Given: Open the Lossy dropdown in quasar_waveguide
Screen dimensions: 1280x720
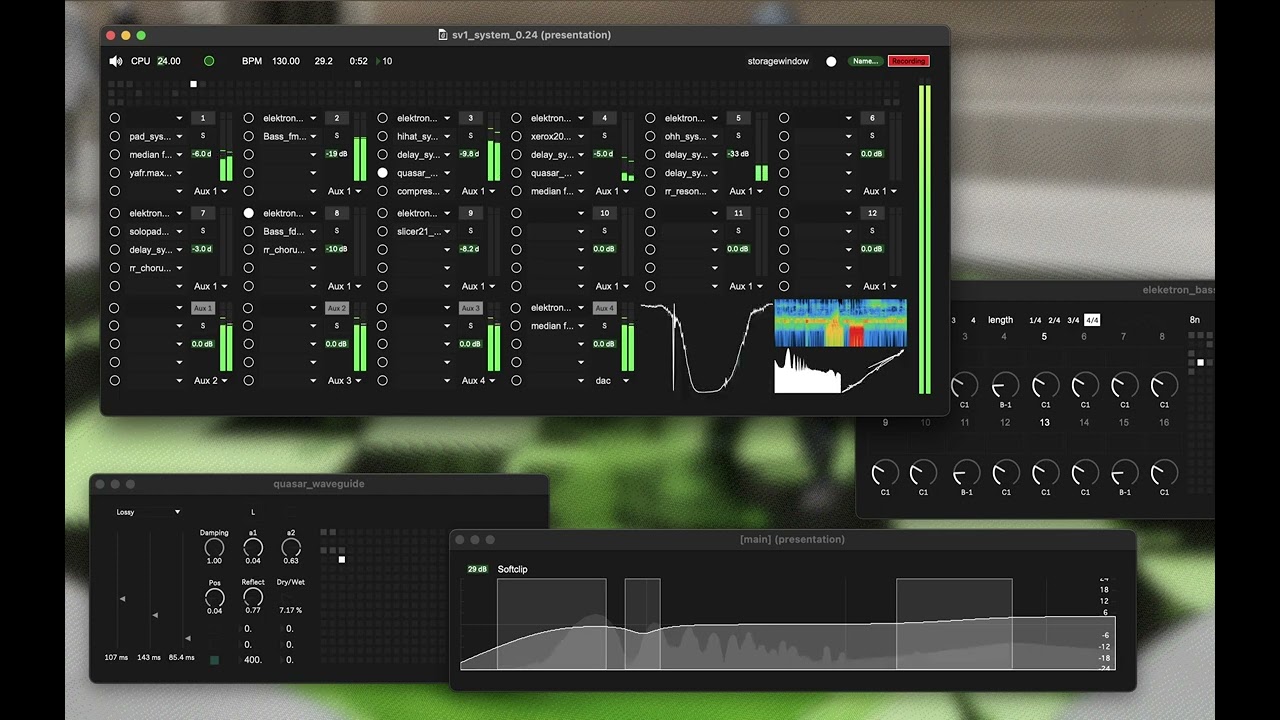Looking at the screenshot, I should click(x=148, y=512).
